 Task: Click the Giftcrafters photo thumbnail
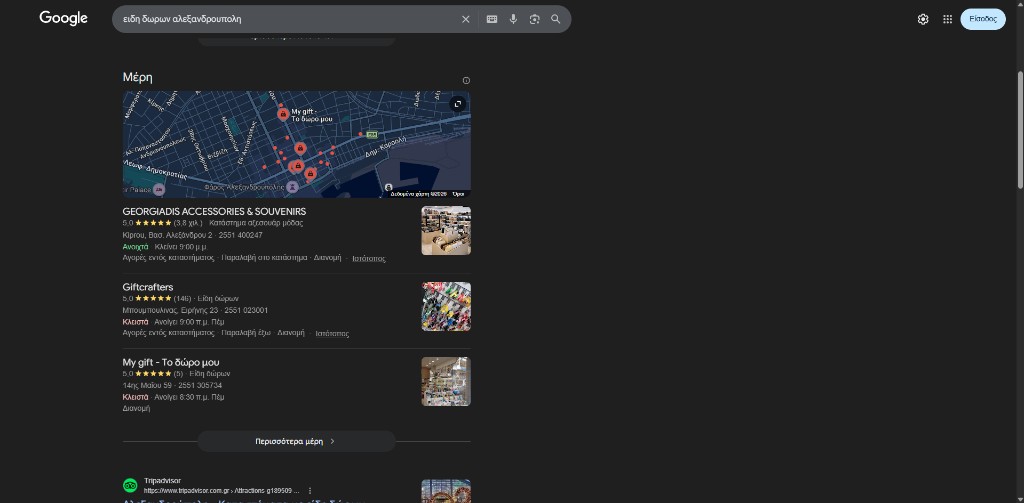(446, 306)
